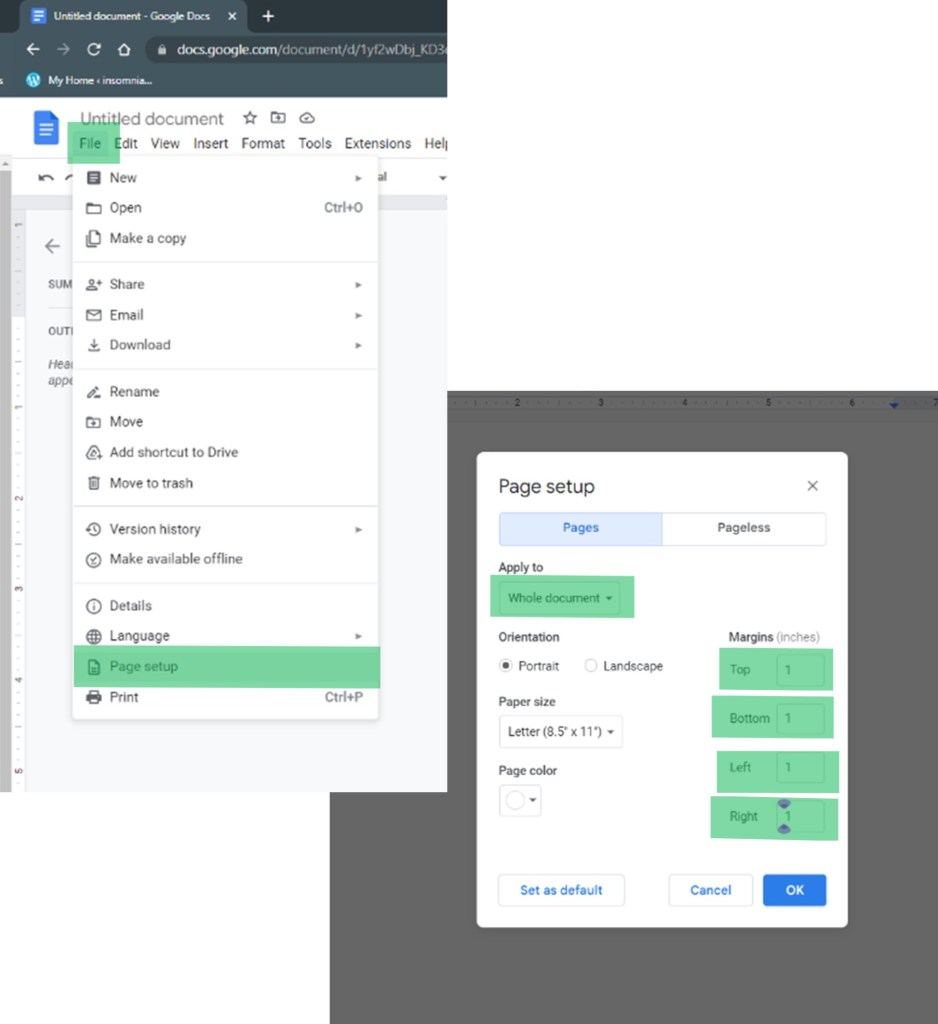The height and width of the screenshot is (1024, 938).
Task: Open the Page color swatch picker
Action: point(520,800)
